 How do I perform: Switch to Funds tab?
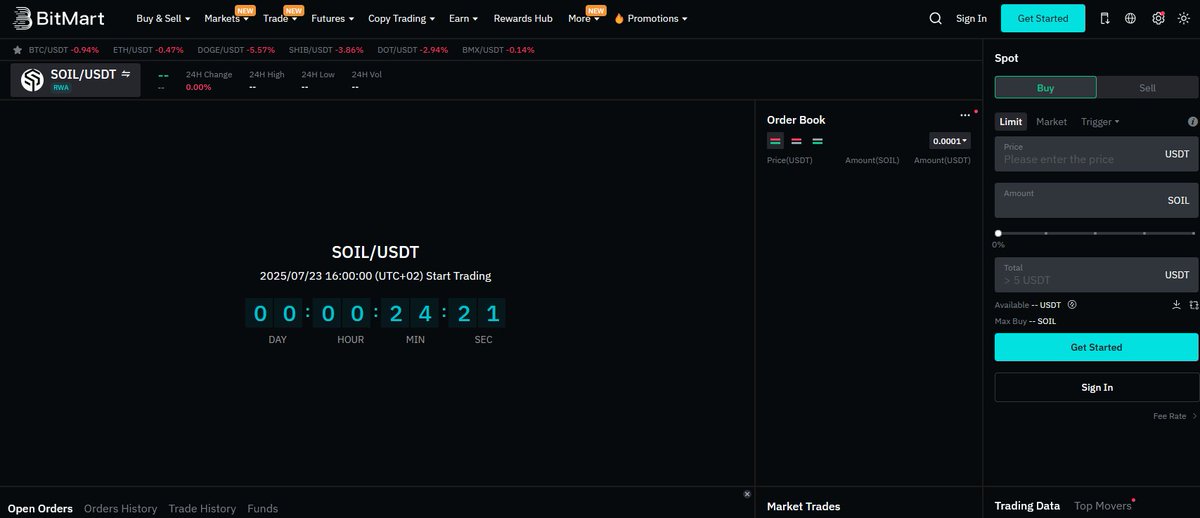tap(263, 508)
